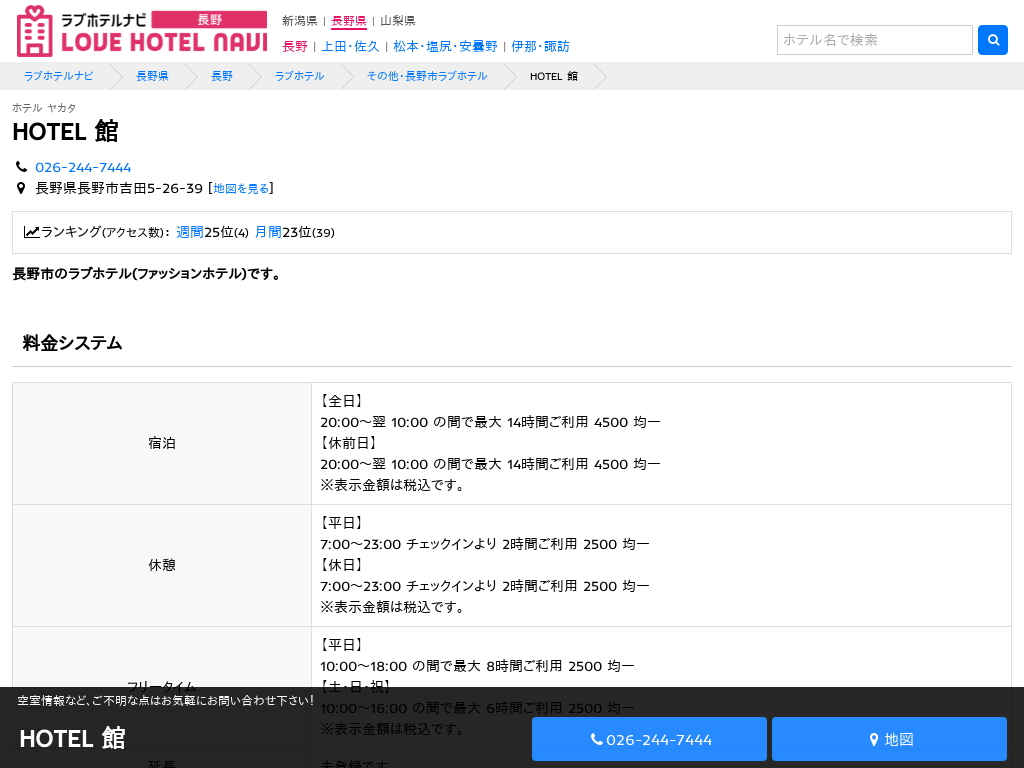Click the HOTEL 館 name in the footer bar
Viewport: 1024px width, 768px height.
(x=72, y=738)
